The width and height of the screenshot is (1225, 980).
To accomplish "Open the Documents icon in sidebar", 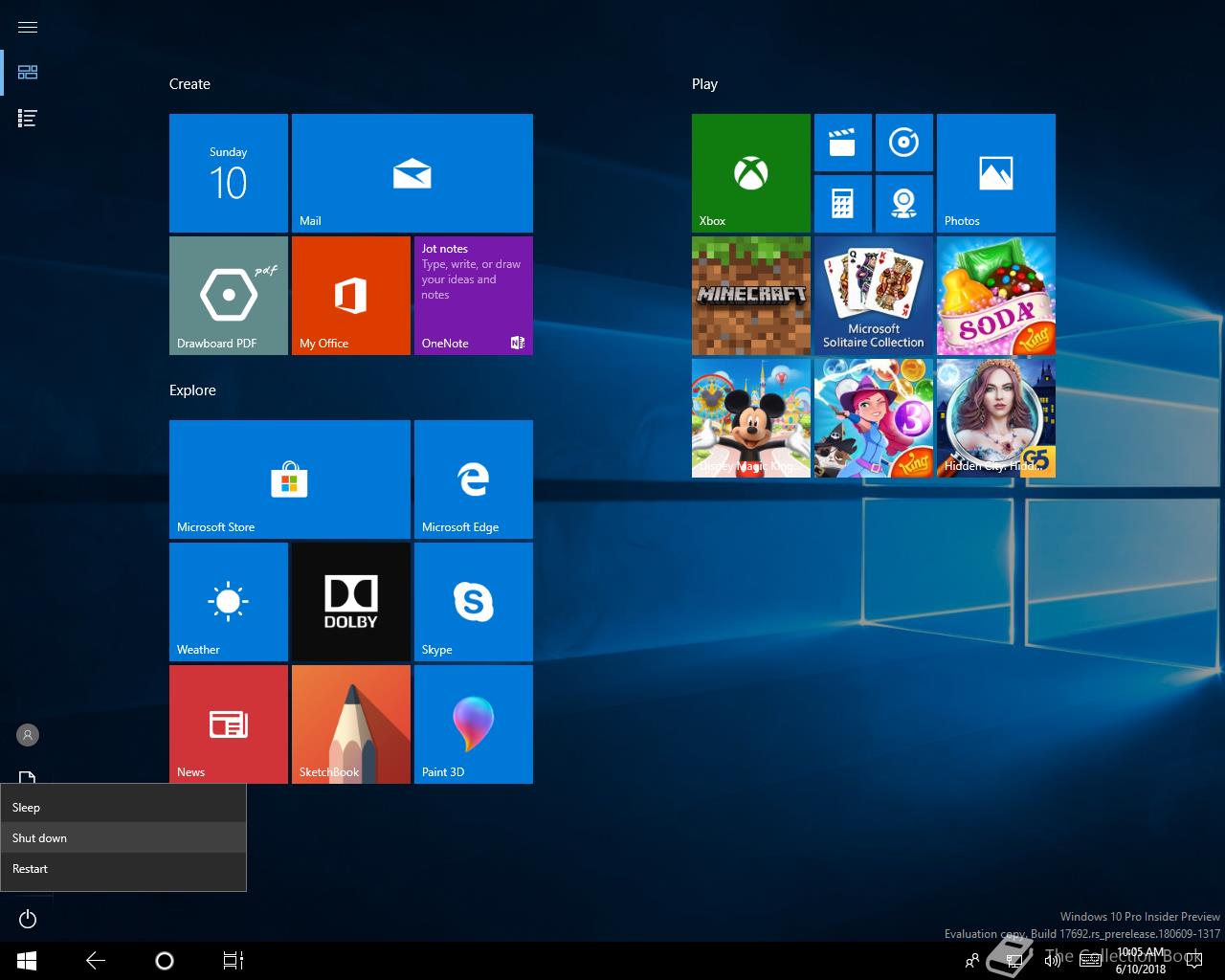I will pyautogui.click(x=28, y=777).
